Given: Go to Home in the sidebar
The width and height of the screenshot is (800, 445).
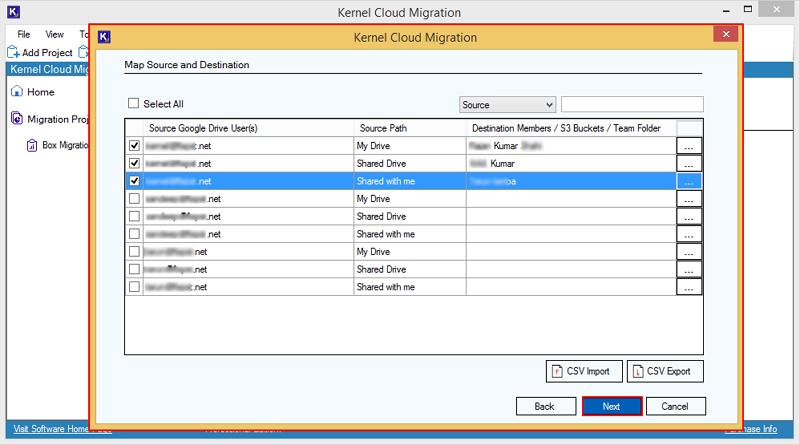Looking at the screenshot, I should tap(33, 92).
